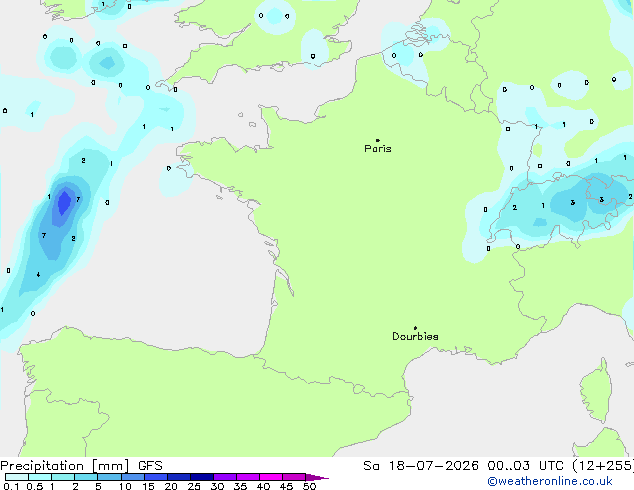634x490 pixels.
Task: Click the GFS model label
Action: pyautogui.click(x=150, y=466)
